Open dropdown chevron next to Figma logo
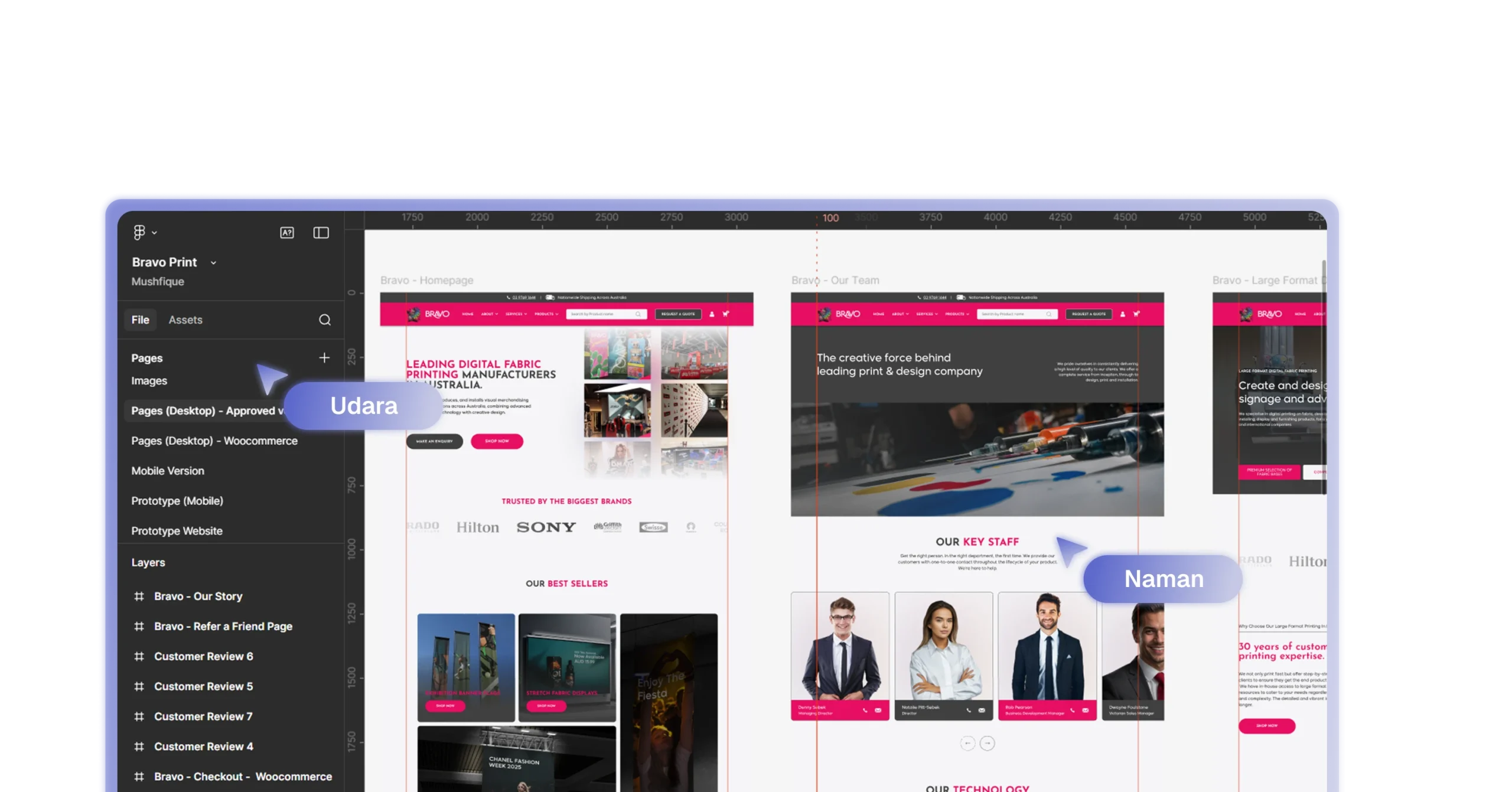Viewport: 1512px width, 792px height. point(155,233)
